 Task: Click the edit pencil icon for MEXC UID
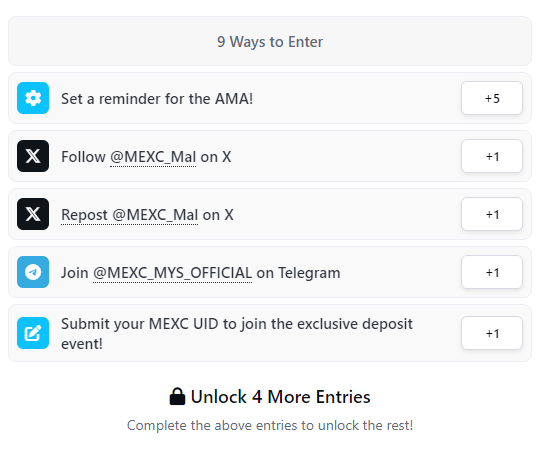tap(33, 333)
